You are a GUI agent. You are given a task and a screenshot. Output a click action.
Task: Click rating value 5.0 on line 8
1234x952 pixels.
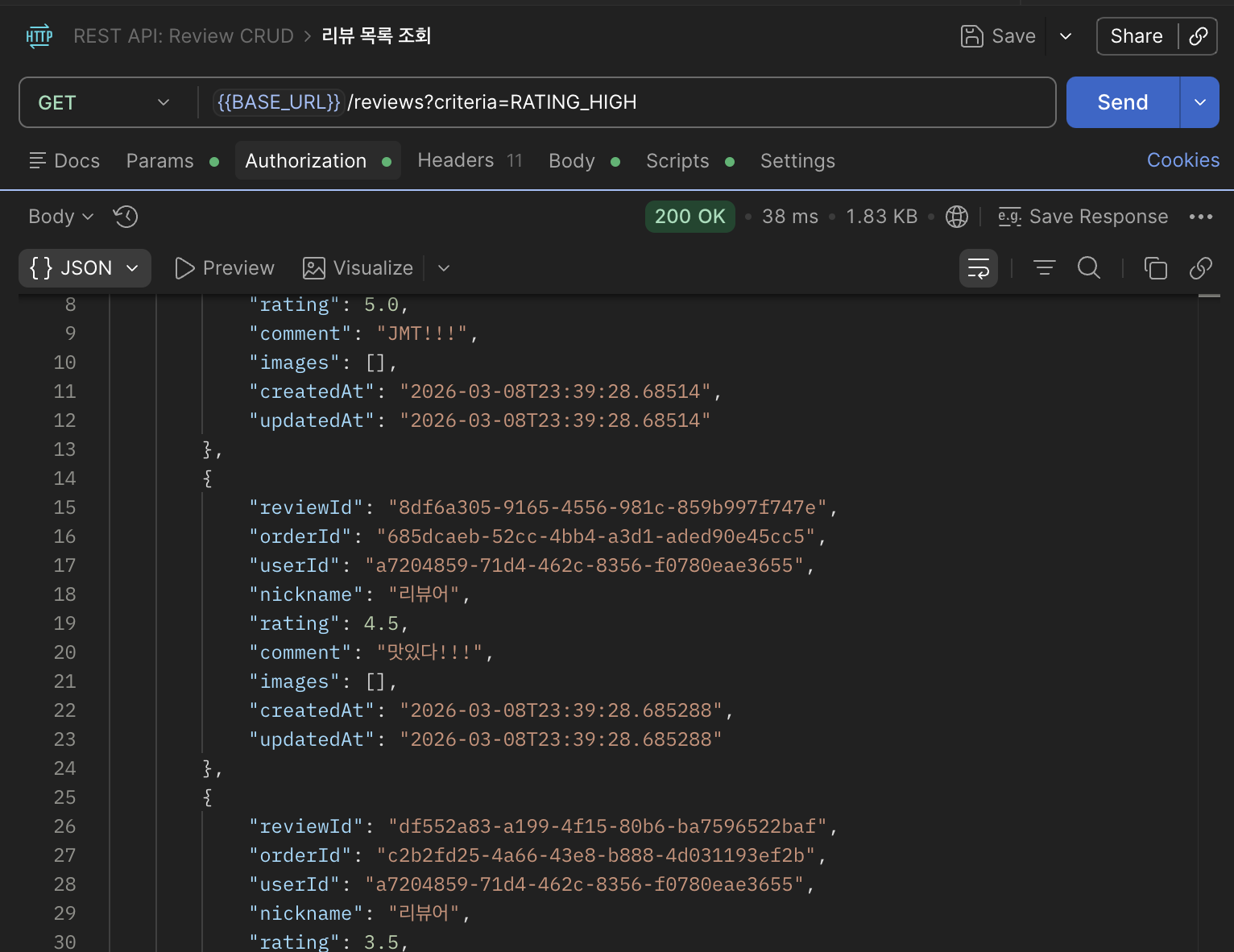381,304
